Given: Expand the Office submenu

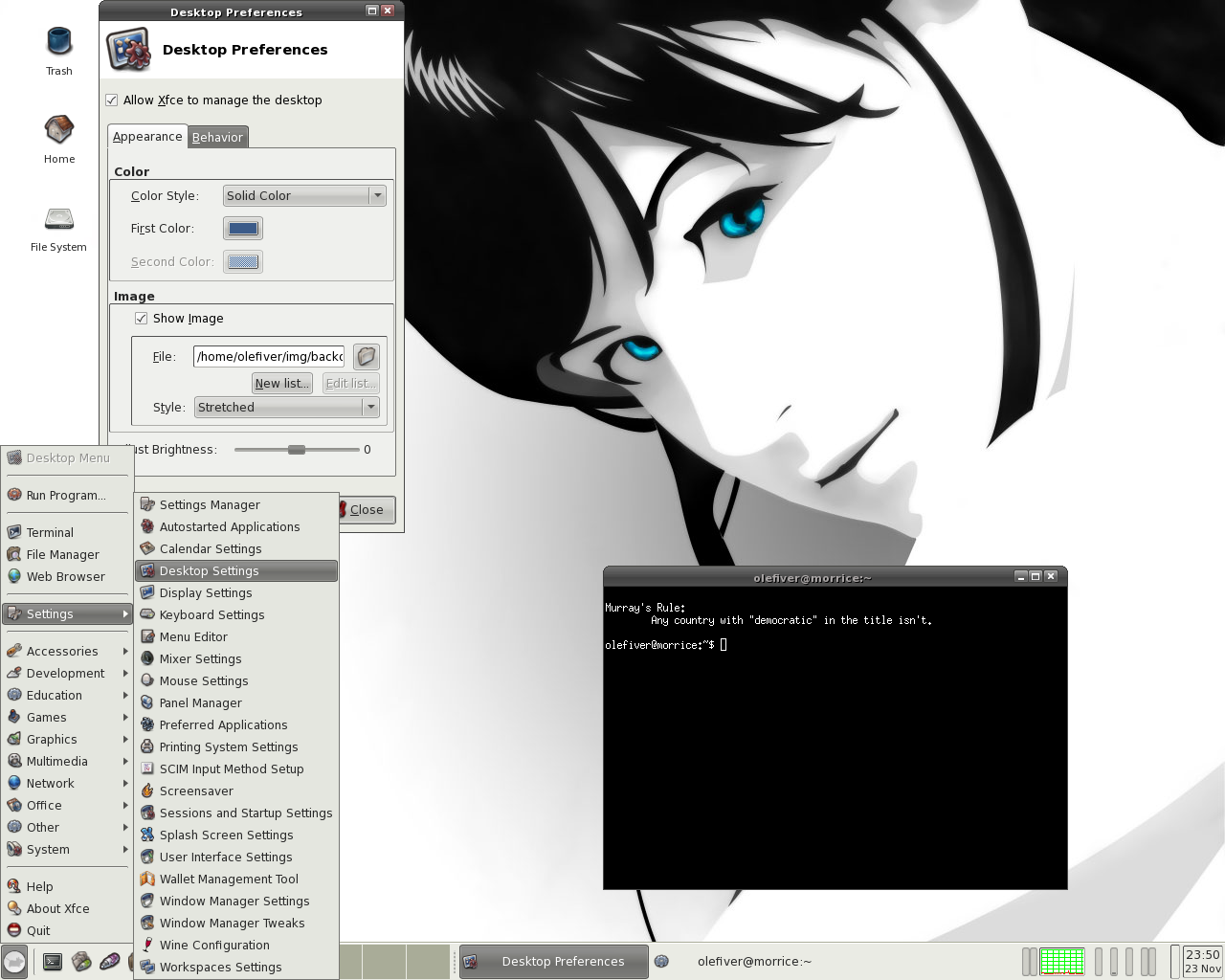Looking at the screenshot, I should 67,805.
